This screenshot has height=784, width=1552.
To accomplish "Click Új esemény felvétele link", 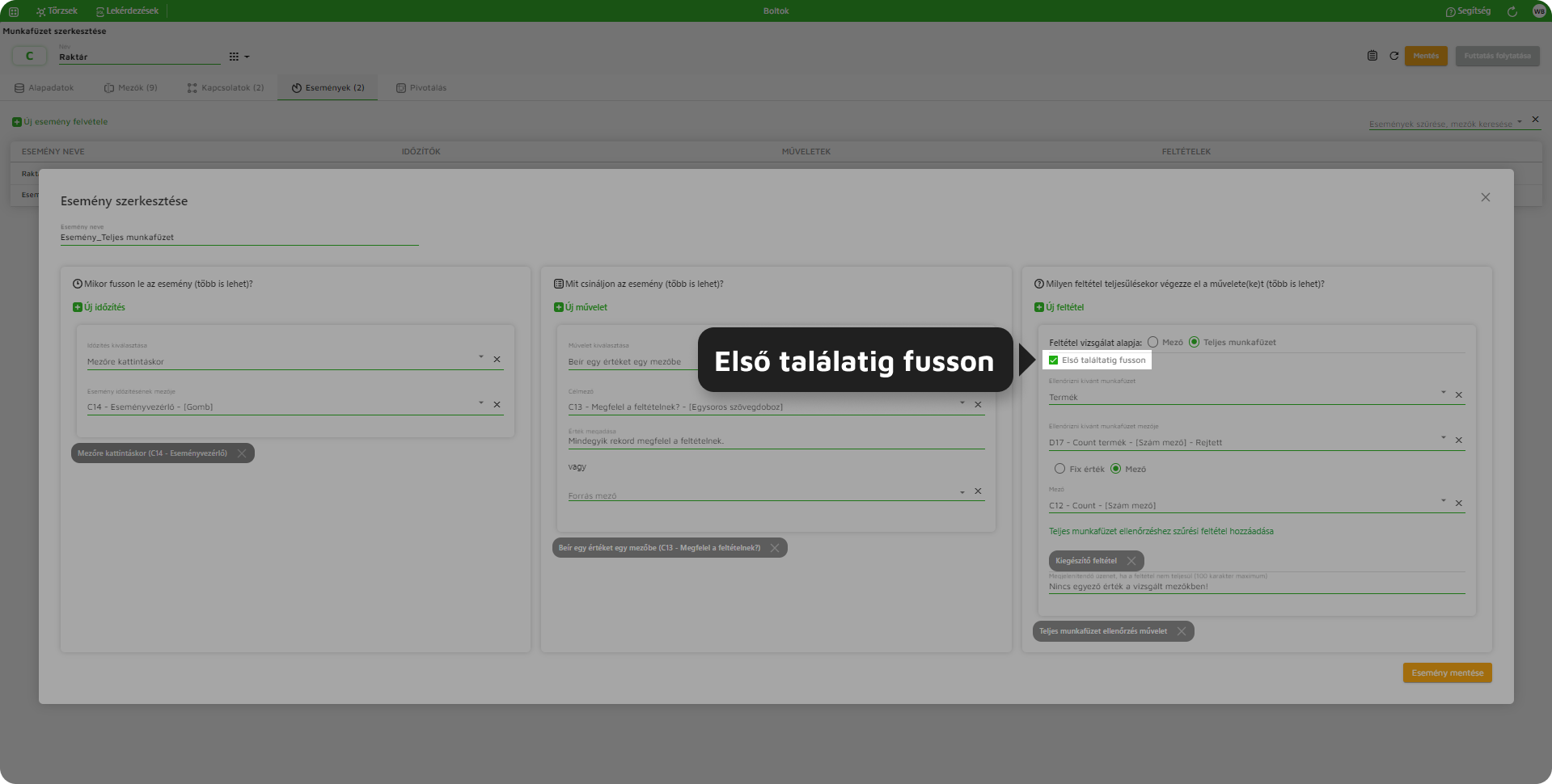I will pyautogui.click(x=60, y=122).
